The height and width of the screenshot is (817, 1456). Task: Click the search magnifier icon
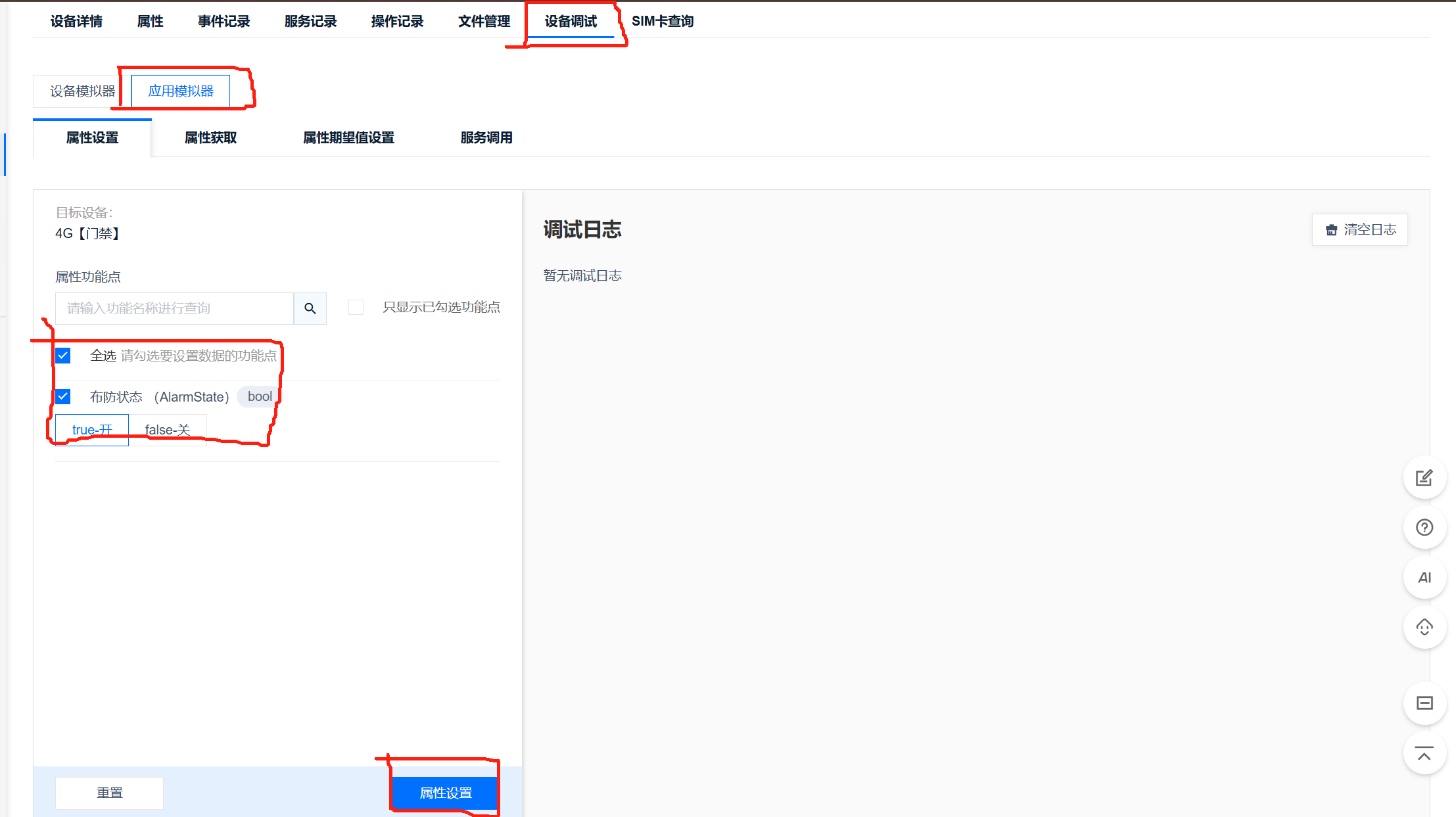(310, 308)
